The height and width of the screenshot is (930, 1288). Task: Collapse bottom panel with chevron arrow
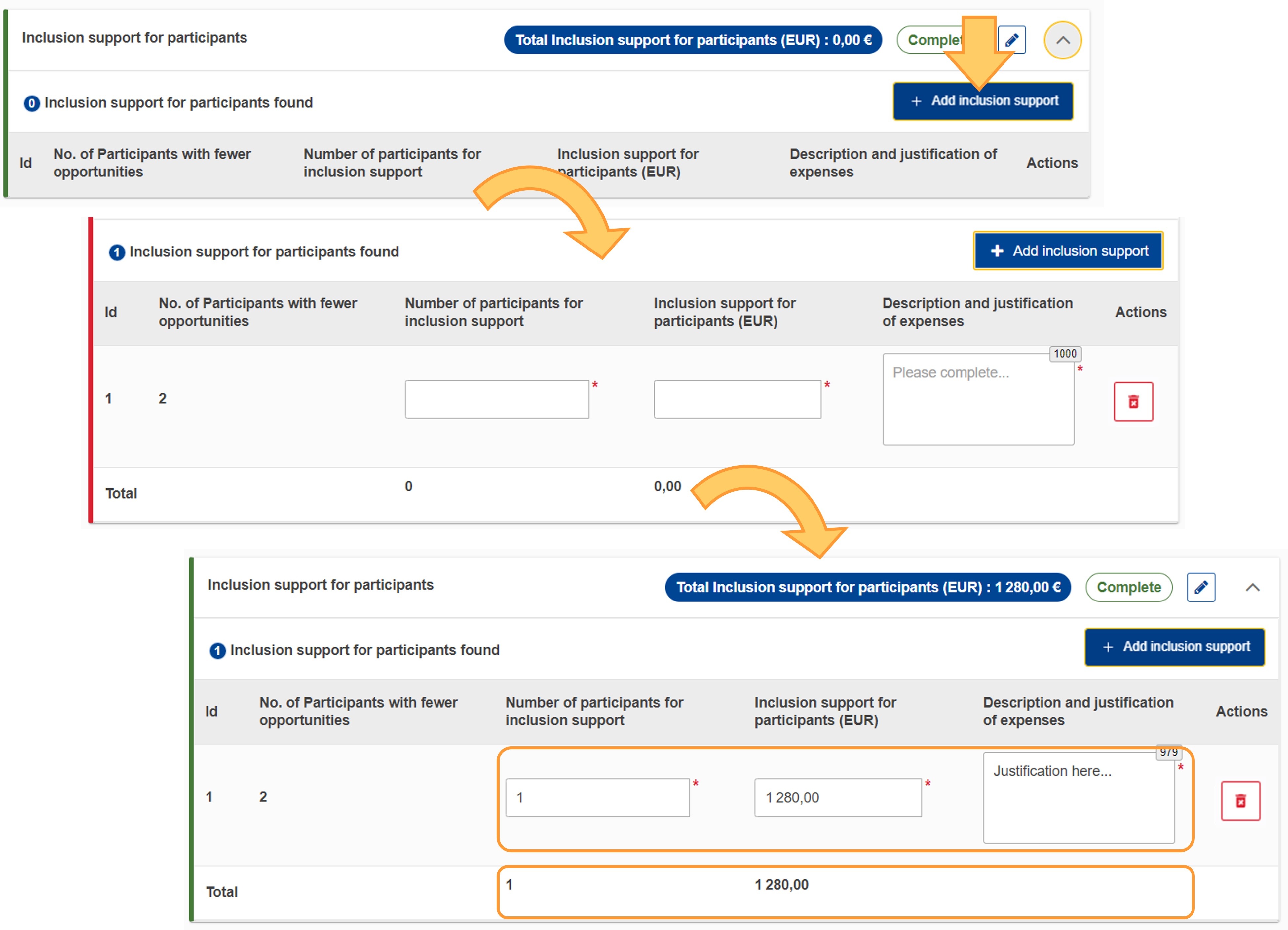[1253, 587]
